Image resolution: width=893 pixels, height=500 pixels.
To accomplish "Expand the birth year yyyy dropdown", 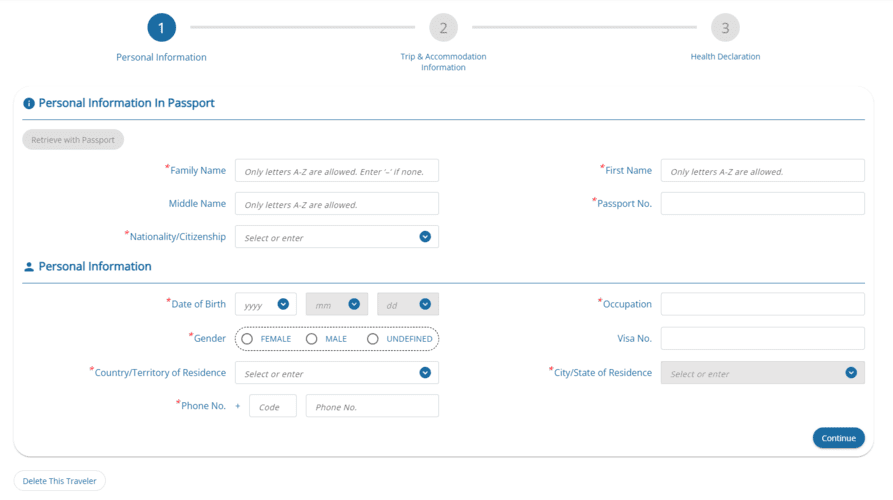I will (x=283, y=304).
